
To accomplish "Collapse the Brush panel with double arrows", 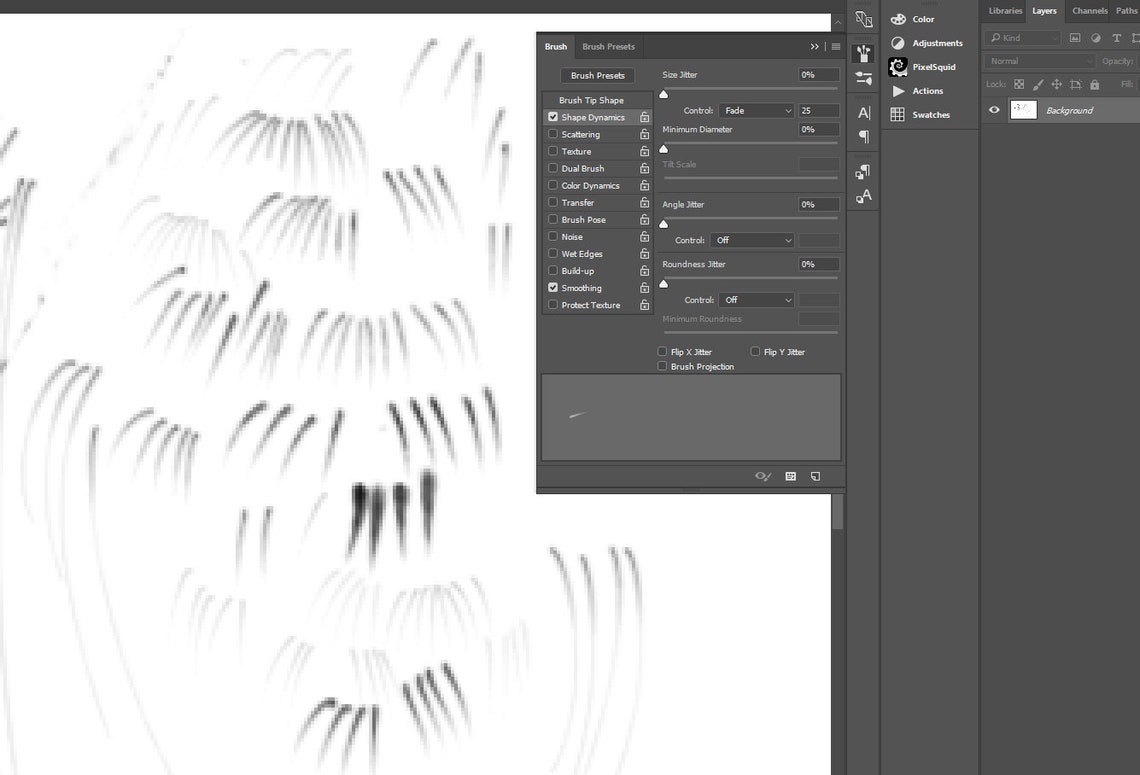I will coord(814,47).
